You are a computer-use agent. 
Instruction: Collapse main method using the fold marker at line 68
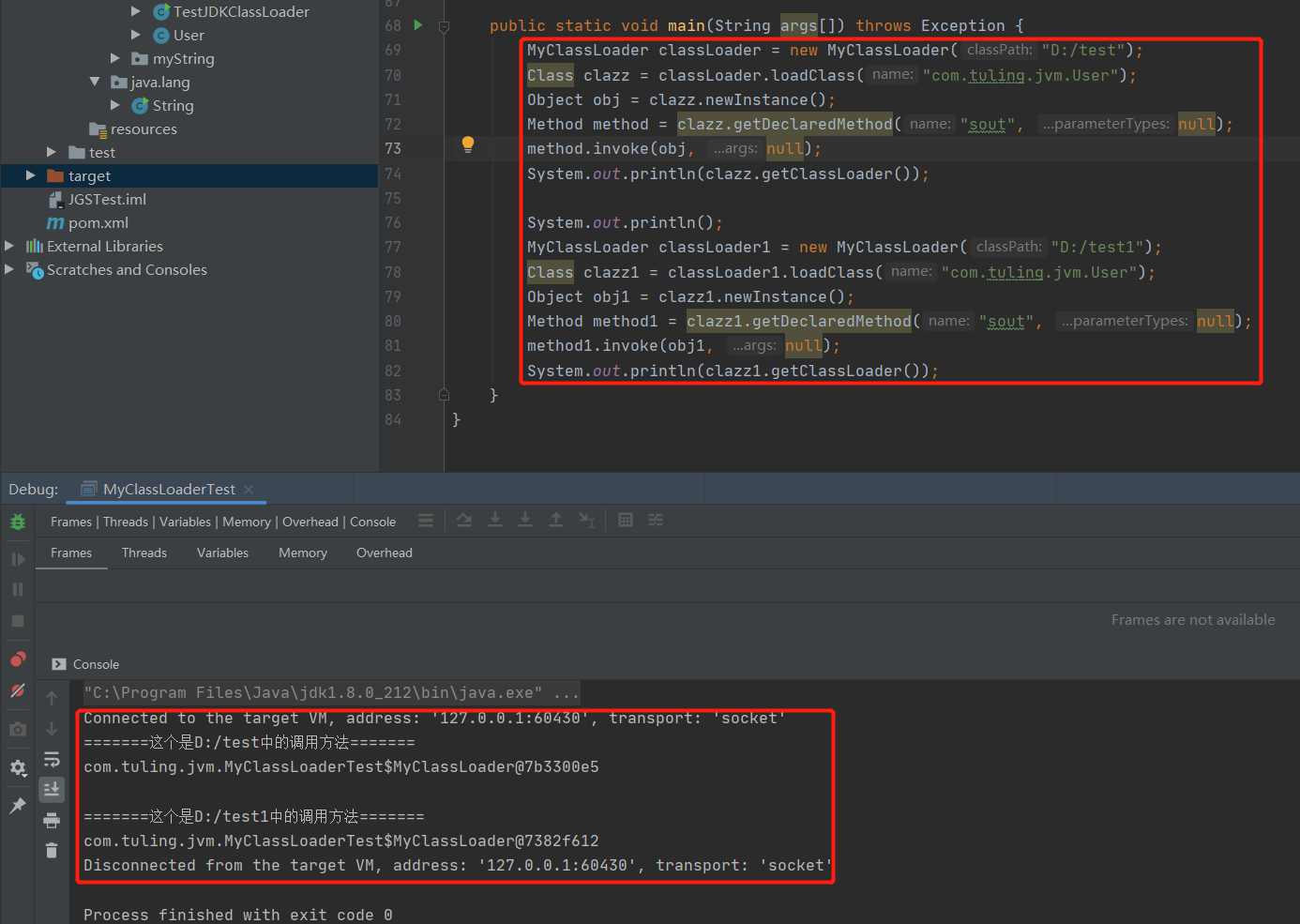(445, 26)
